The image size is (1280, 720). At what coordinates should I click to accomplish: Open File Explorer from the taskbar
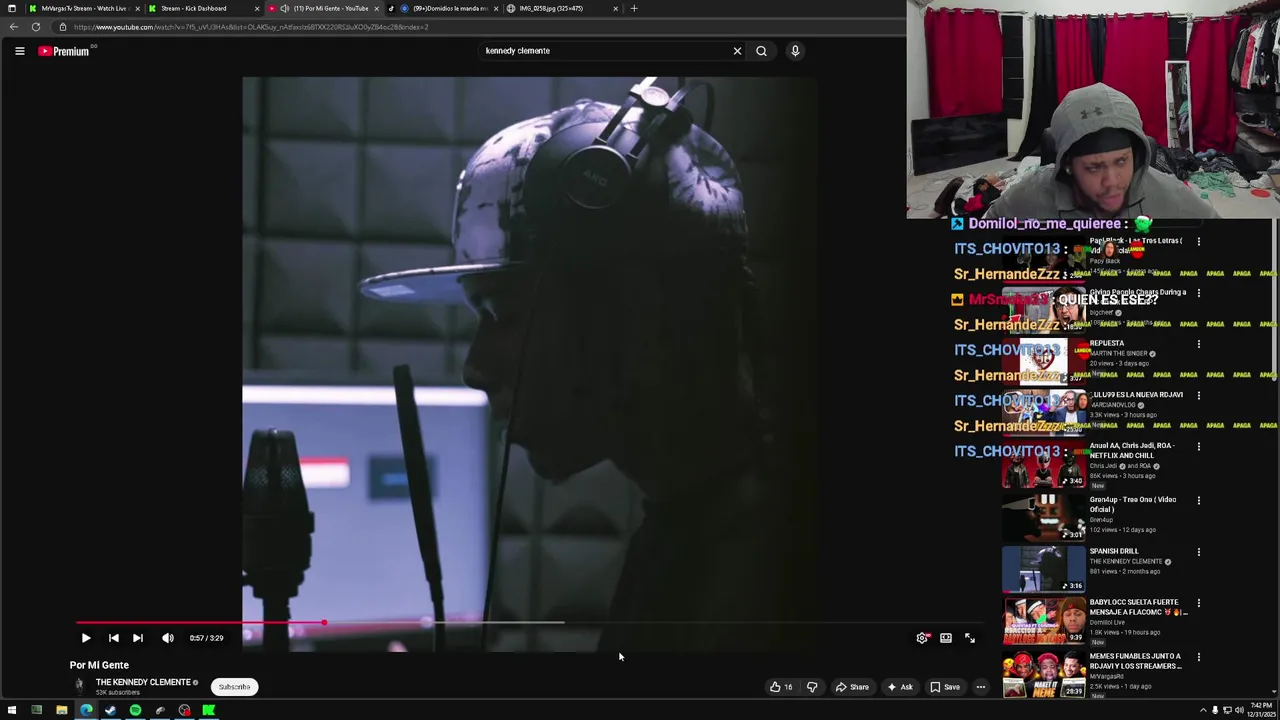[61, 711]
